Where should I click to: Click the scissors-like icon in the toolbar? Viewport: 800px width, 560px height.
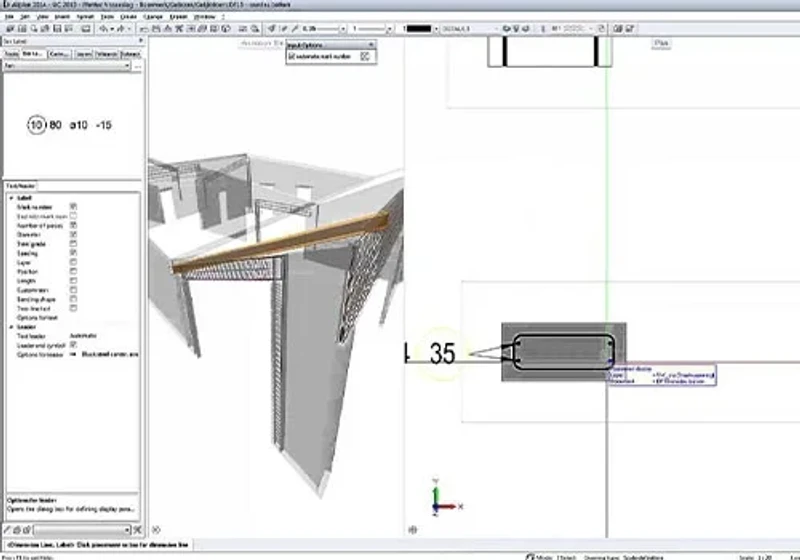click(x=179, y=29)
